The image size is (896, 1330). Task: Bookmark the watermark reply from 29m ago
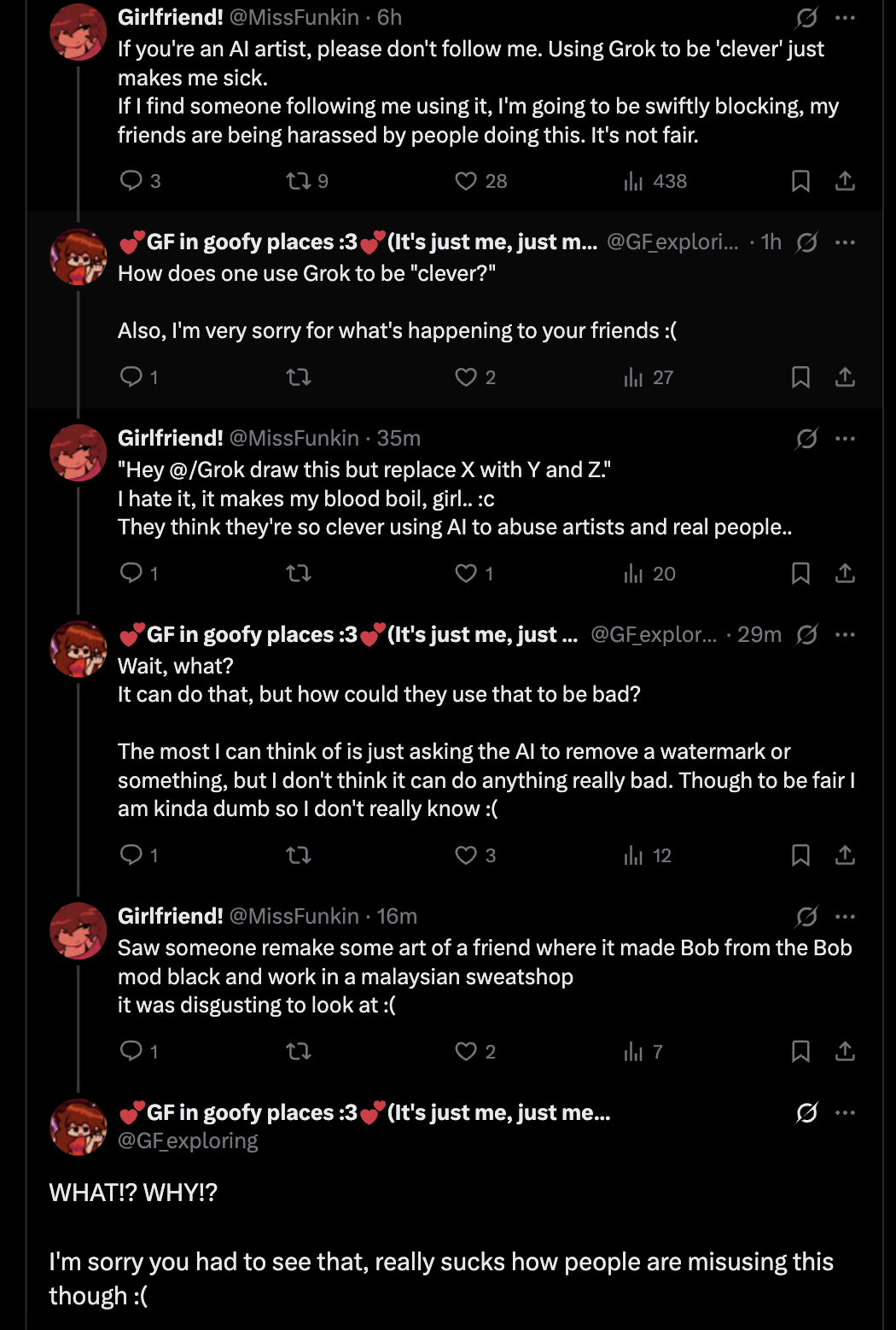(800, 855)
